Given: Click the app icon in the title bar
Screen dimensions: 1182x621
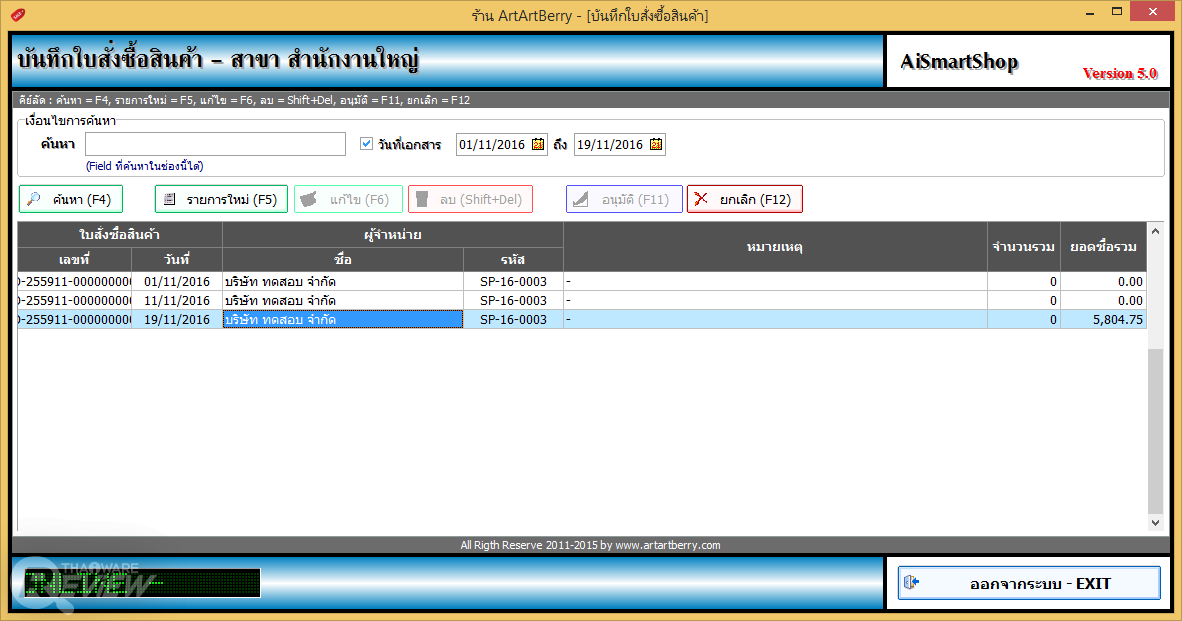Looking at the screenshot, I should pyautogui.click(x=18, y=14).
